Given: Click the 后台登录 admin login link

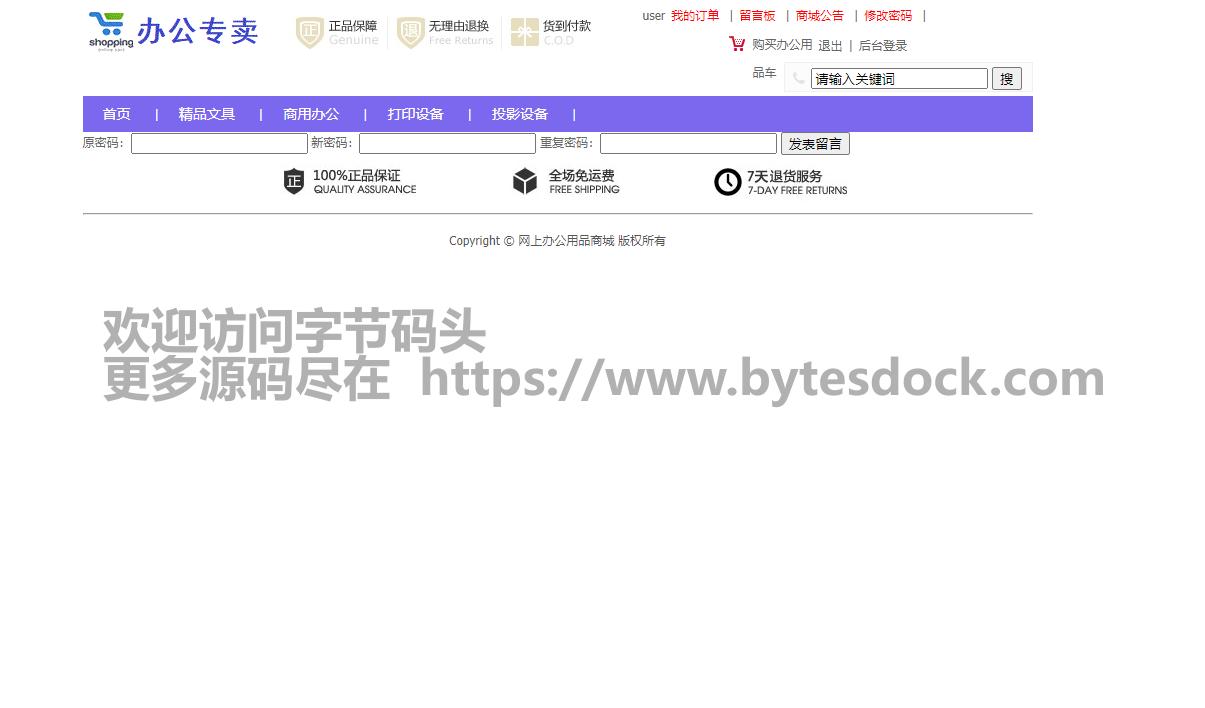Looking at the screenshot, I should 883,46.
